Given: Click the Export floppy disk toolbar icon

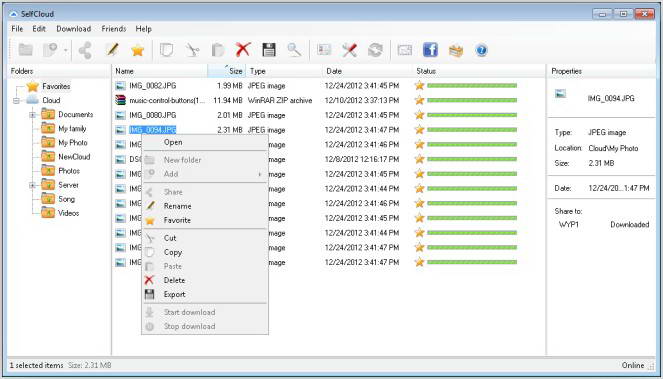Looking at the screenshot, I should [269, 50].
